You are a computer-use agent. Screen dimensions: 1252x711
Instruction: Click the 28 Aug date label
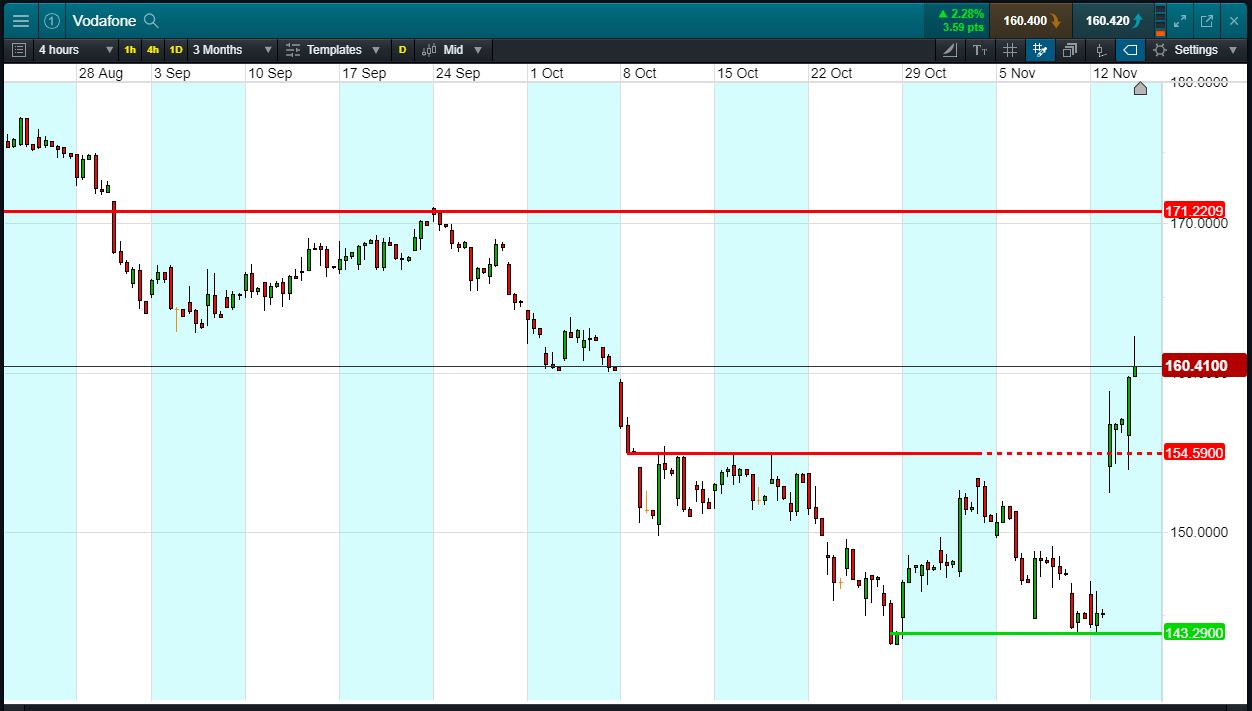click(101, 73)
